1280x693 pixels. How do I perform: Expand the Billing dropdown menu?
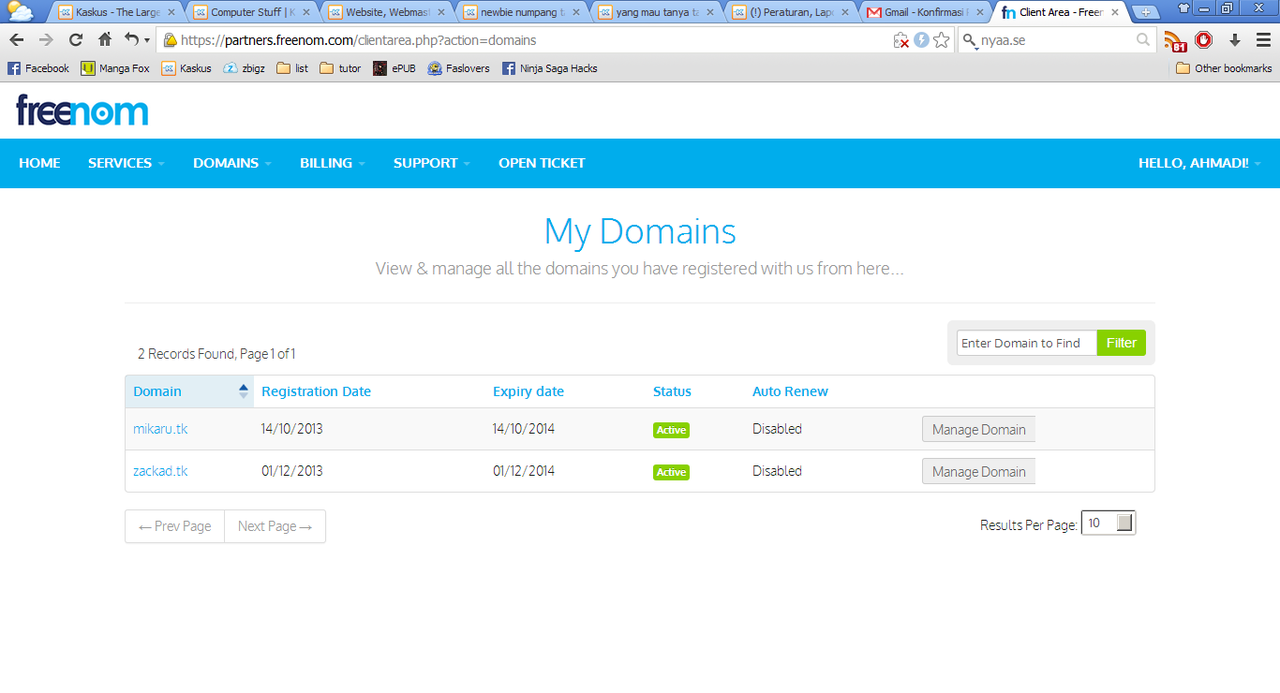tap(332, 163)
